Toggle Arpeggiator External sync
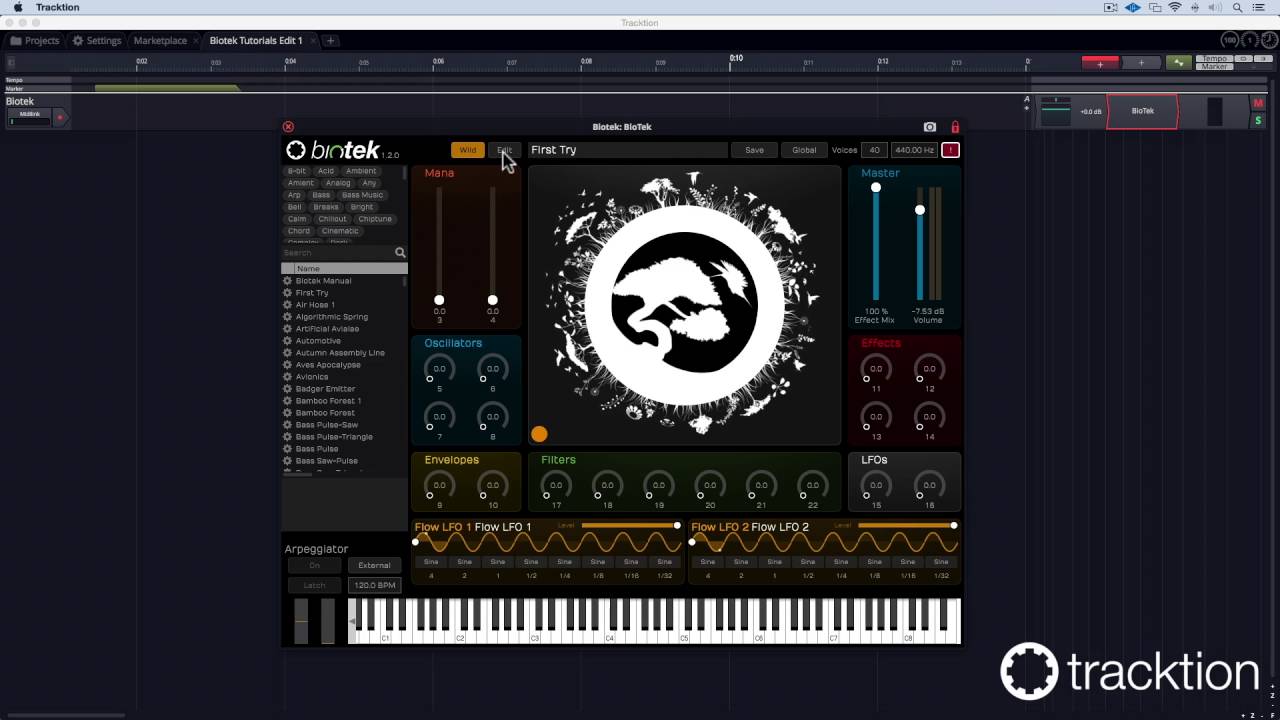Screen dimensions: 1280x720 pos(374,565)
